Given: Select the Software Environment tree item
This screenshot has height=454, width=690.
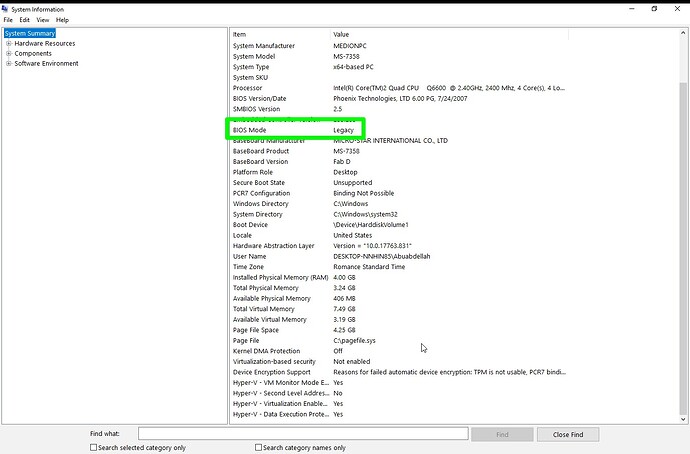Looking at the screenshot, I should tap(46, 63).
